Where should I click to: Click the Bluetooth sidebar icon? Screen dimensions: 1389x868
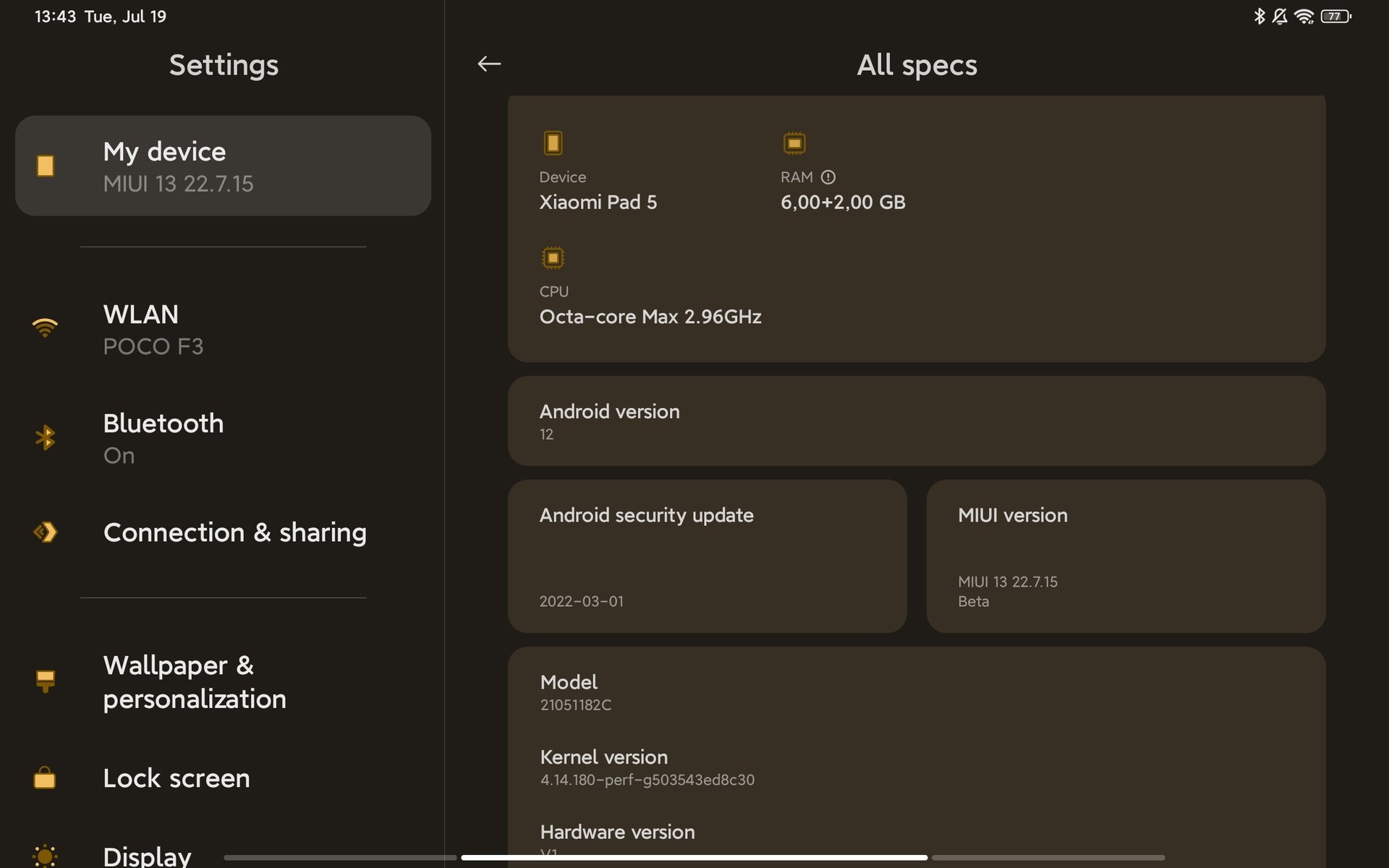pos(45,438)
